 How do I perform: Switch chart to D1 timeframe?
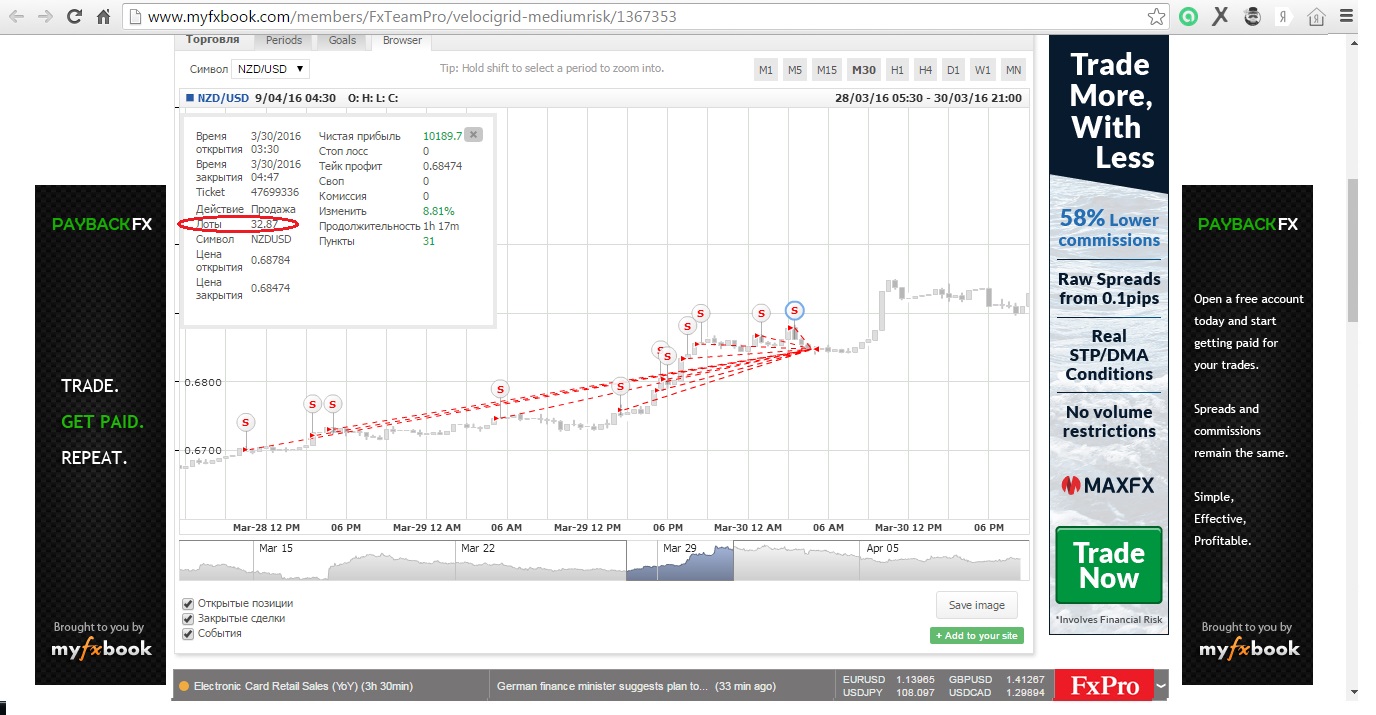953,70
